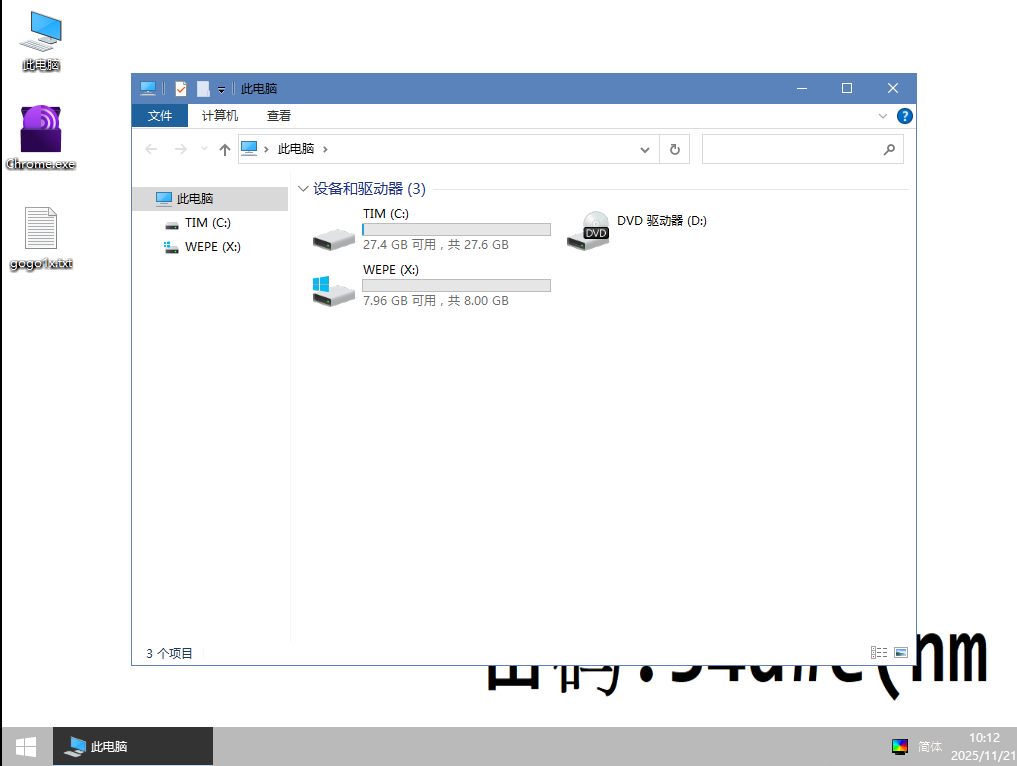The width and height of the screenshot is (1017, 766).
Task: Switch to the details view layout
Action: coord(879,653)
